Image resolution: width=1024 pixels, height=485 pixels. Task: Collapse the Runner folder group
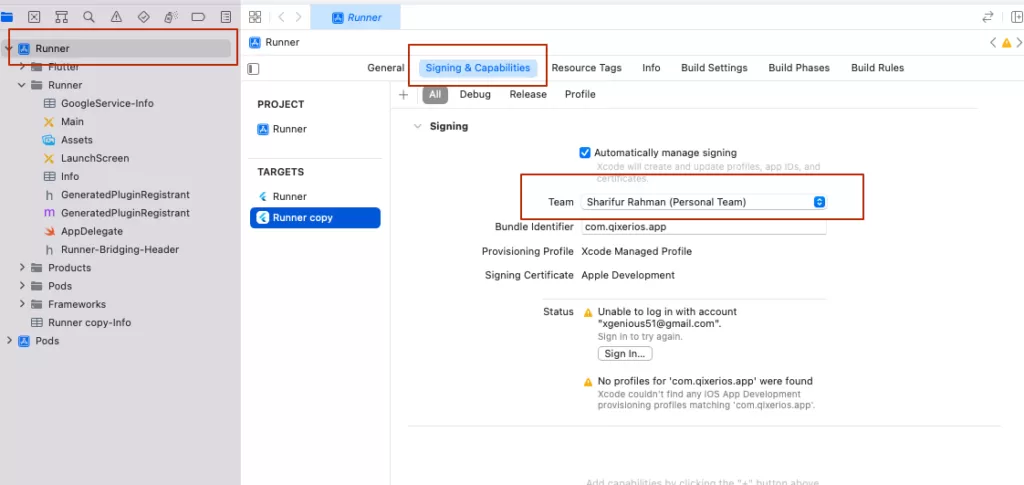click(x=22, y=85)
